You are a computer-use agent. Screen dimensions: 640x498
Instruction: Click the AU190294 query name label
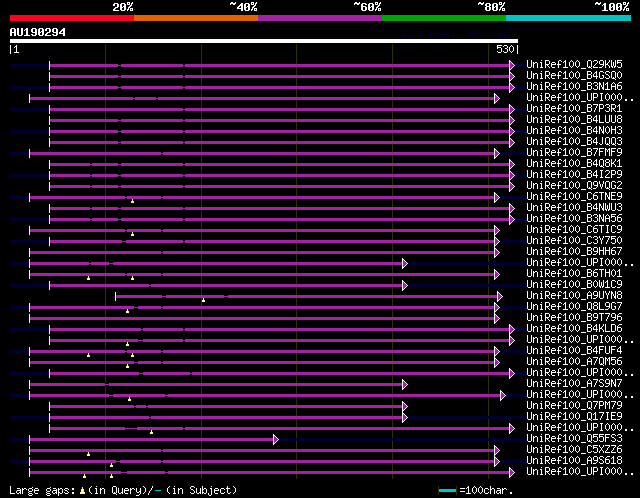point(38,32)
